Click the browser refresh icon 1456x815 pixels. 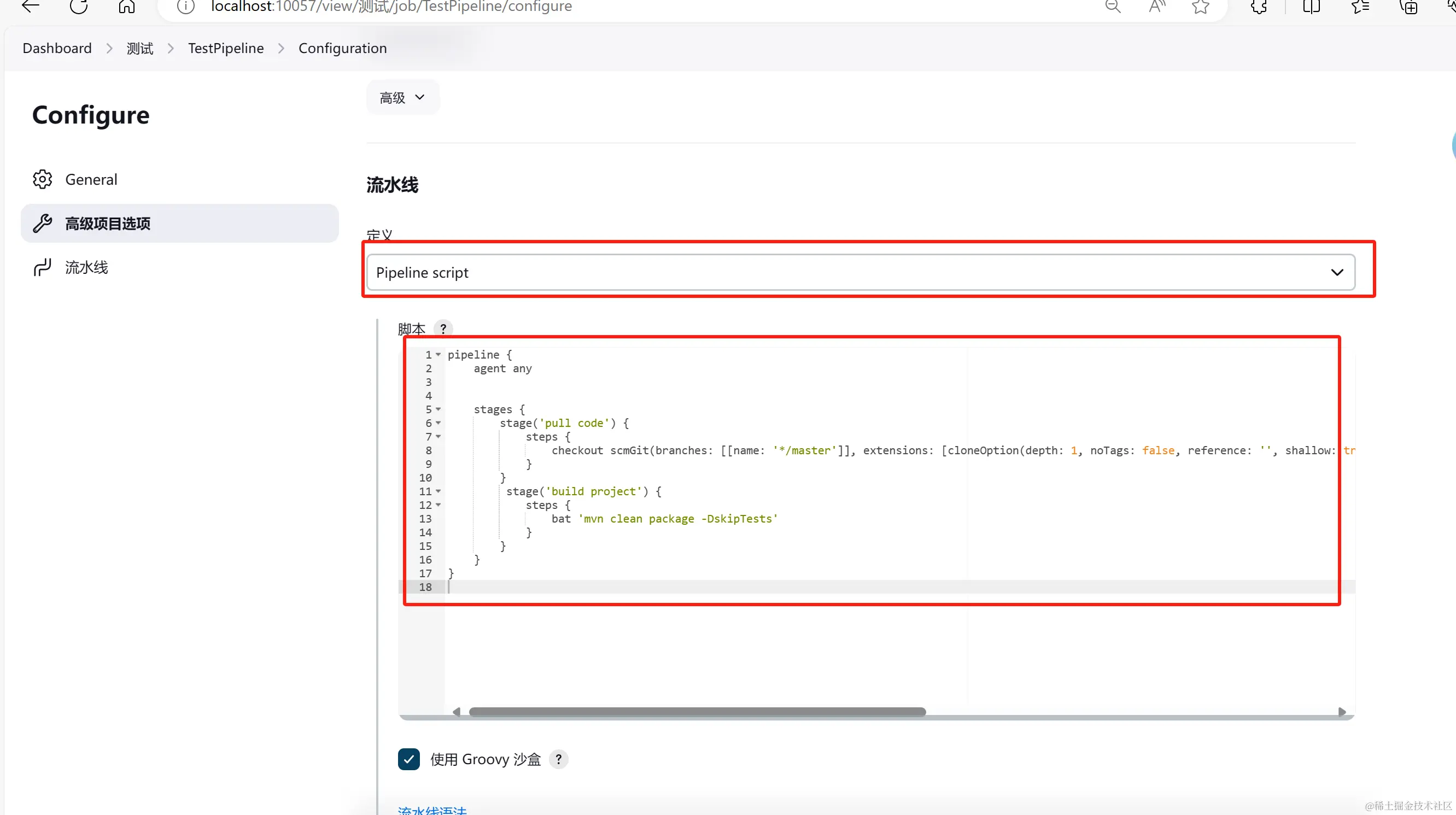click(x=79, y=7)
